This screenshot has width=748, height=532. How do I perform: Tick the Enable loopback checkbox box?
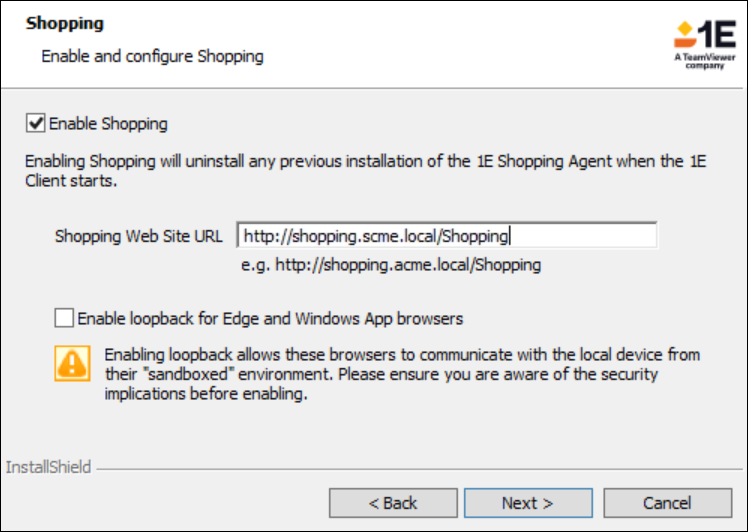click(x=65, y=319)
